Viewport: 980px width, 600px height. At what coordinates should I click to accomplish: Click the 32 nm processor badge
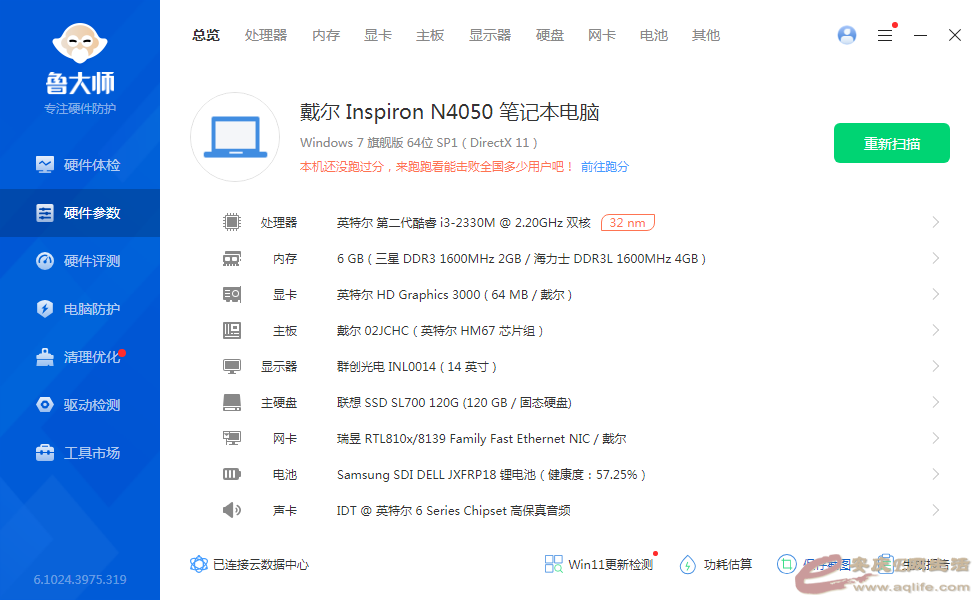tap(628, 222)
